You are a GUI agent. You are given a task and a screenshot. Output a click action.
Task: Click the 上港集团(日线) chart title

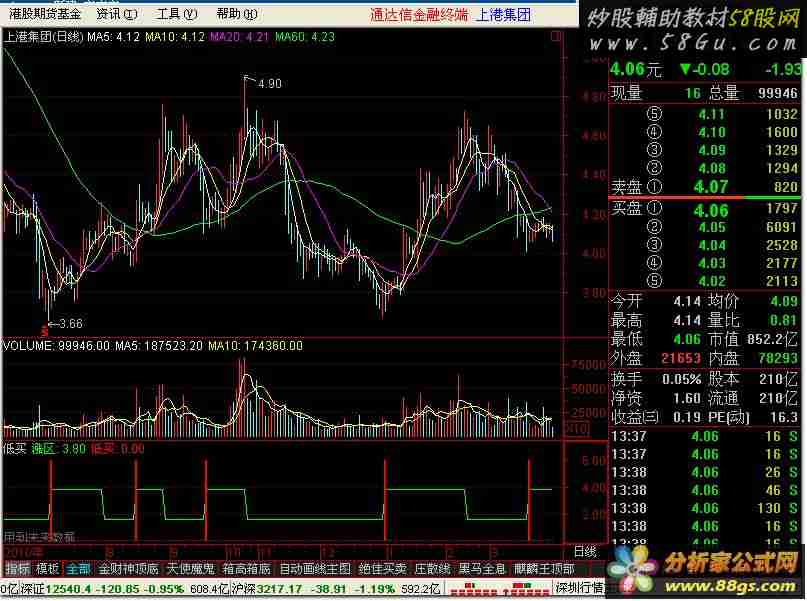click(x=43, y=37)
